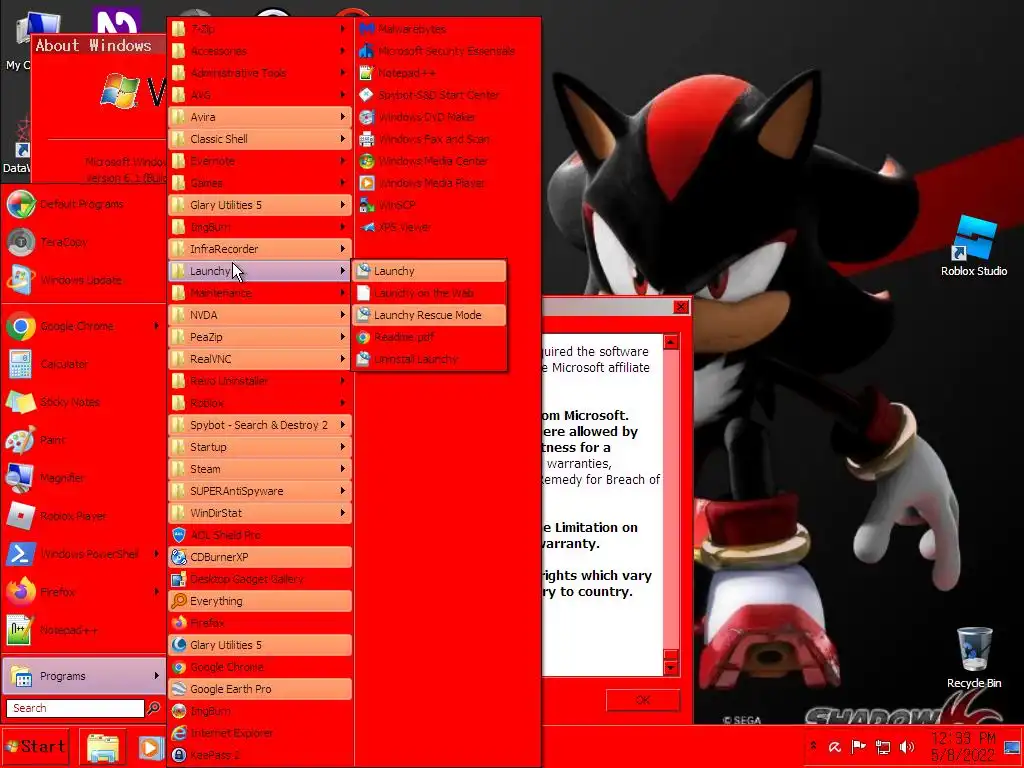Click the Start menu search magnifier button
Screen dimensions: 1024x768
click(x=154, y=708)
